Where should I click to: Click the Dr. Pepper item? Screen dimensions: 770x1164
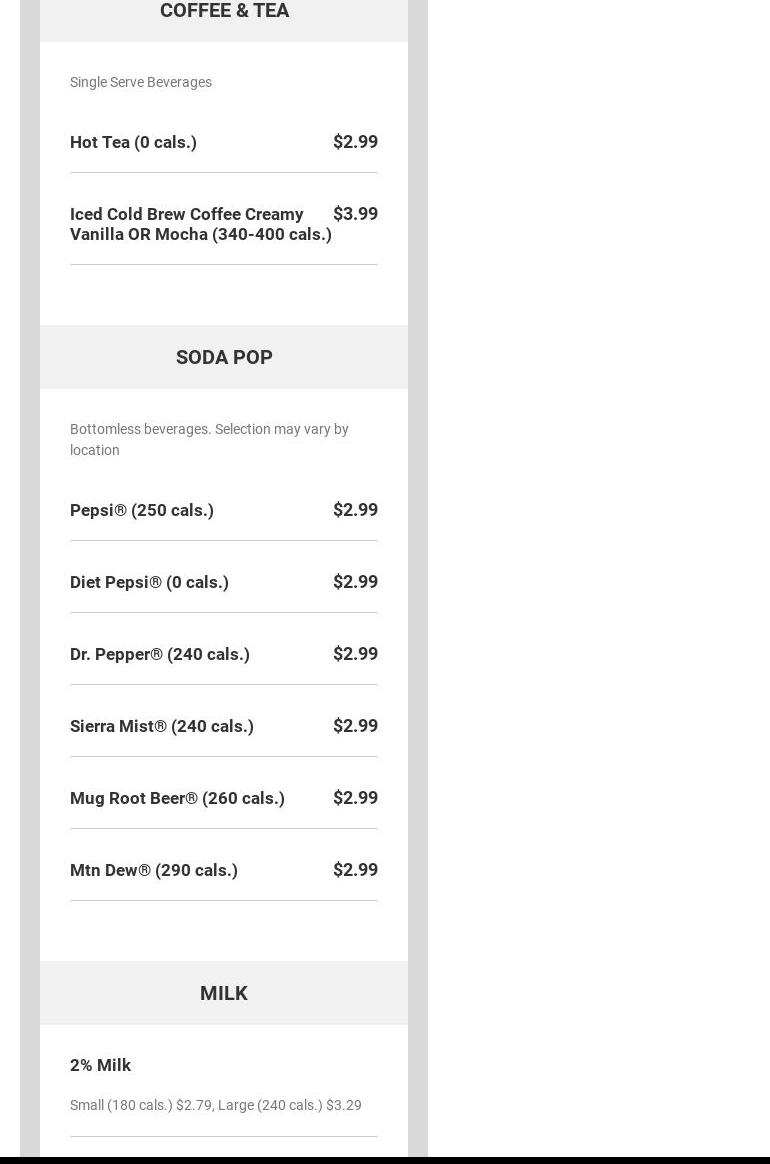(x=160, y=654)
